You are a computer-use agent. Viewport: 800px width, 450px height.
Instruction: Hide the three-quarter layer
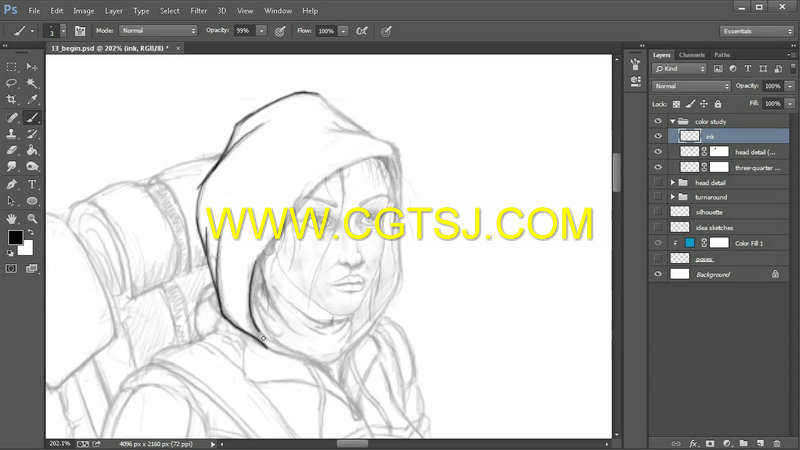(658, 167)
